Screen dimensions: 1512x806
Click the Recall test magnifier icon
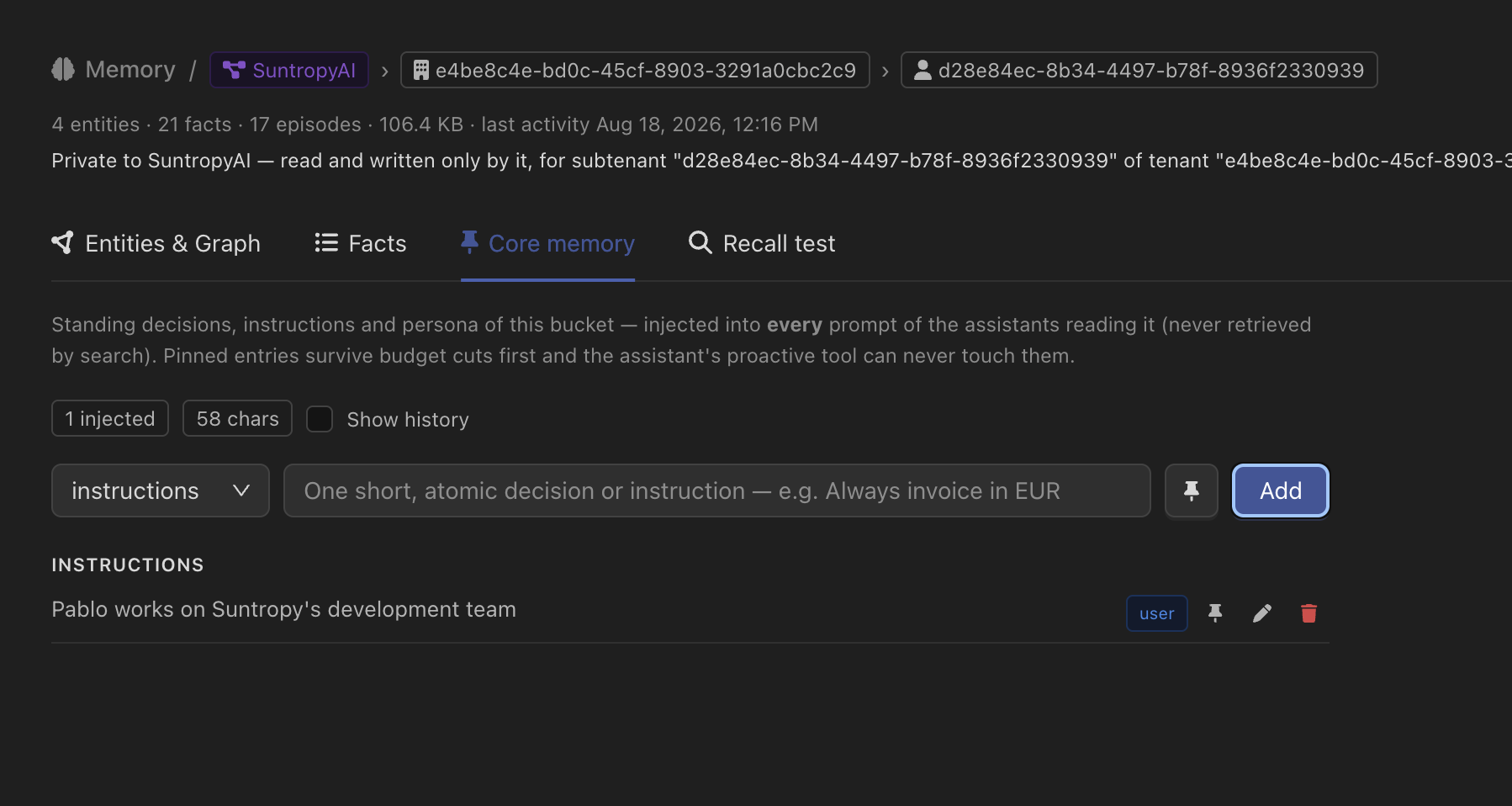click(x=700, y=242)
